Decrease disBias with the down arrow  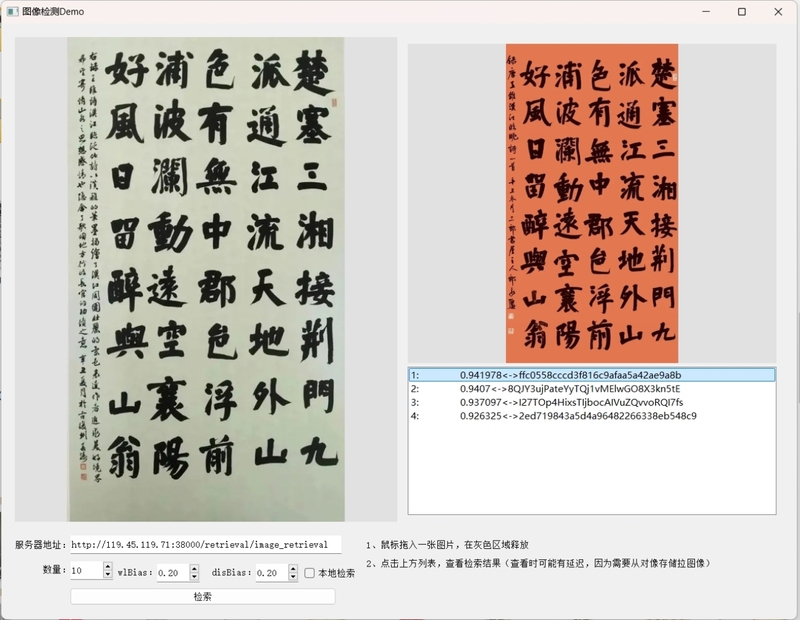point(293,577)
